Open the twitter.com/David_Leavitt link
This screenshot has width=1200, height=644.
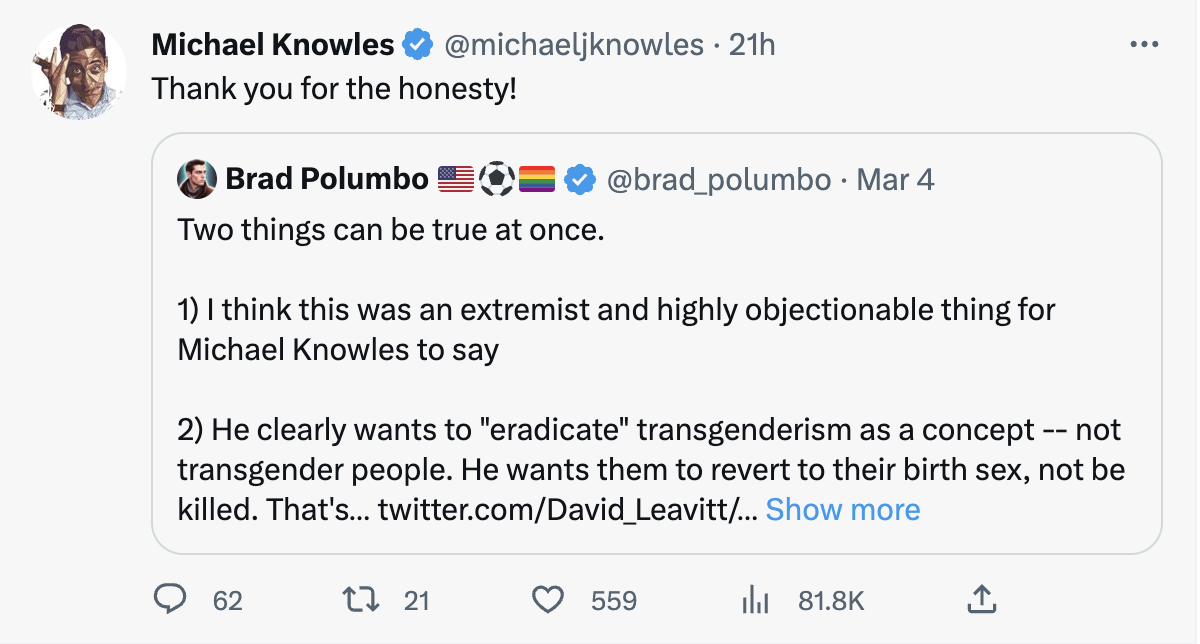[566, 510]
